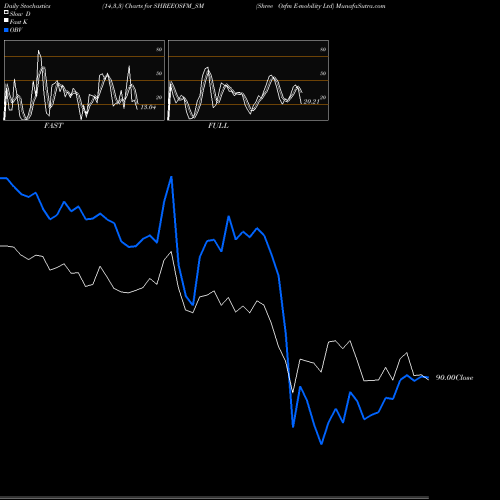Click the Slow D legend swatch
The image size is (500, 500).
click(6, 12)
